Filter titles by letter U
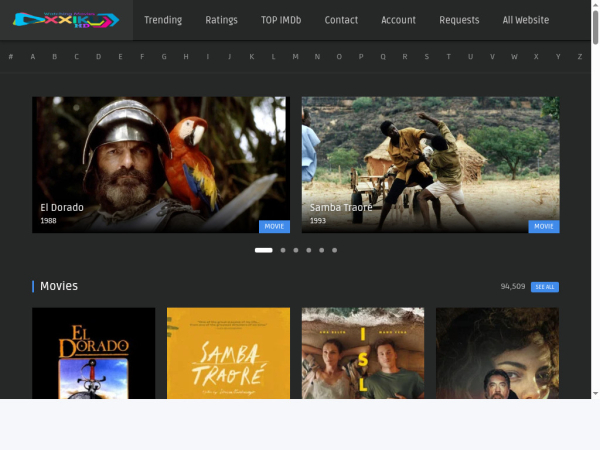This screenshot has width=600, height=450. pyautogui.click(x=470, y=57)
